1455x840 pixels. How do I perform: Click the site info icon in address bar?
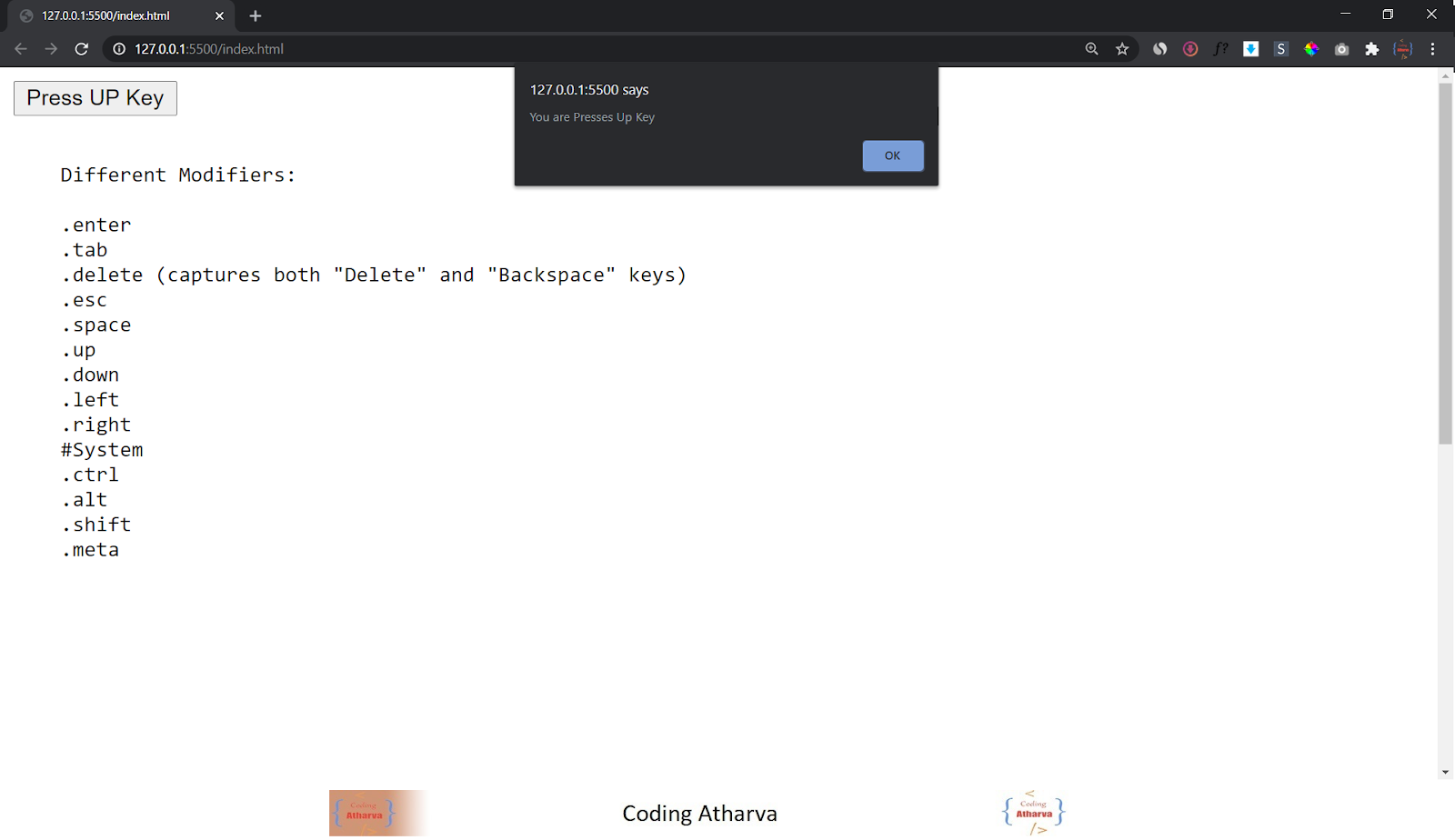point(119,49)
